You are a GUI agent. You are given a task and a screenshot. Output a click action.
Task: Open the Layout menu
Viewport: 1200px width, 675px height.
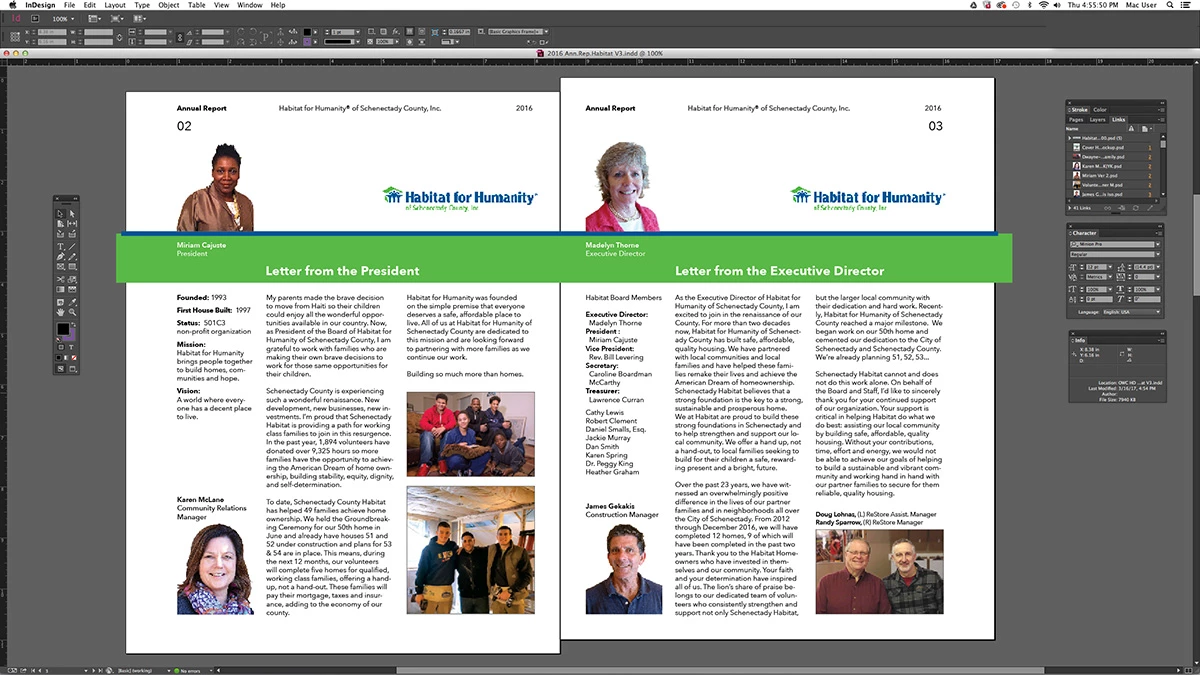115,5
